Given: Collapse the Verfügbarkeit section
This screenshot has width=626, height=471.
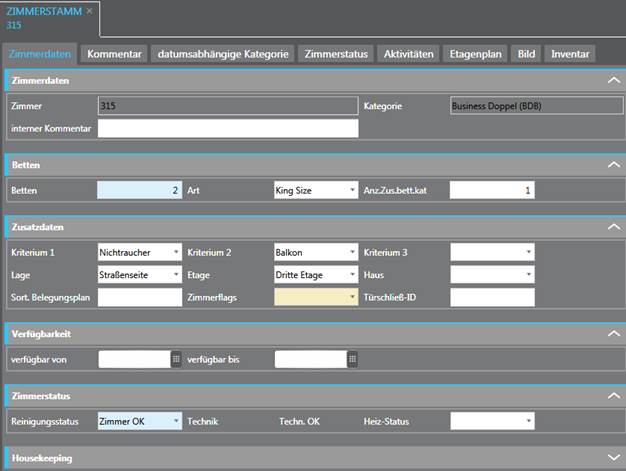Looking at the screenshot, I should [613, 333].
